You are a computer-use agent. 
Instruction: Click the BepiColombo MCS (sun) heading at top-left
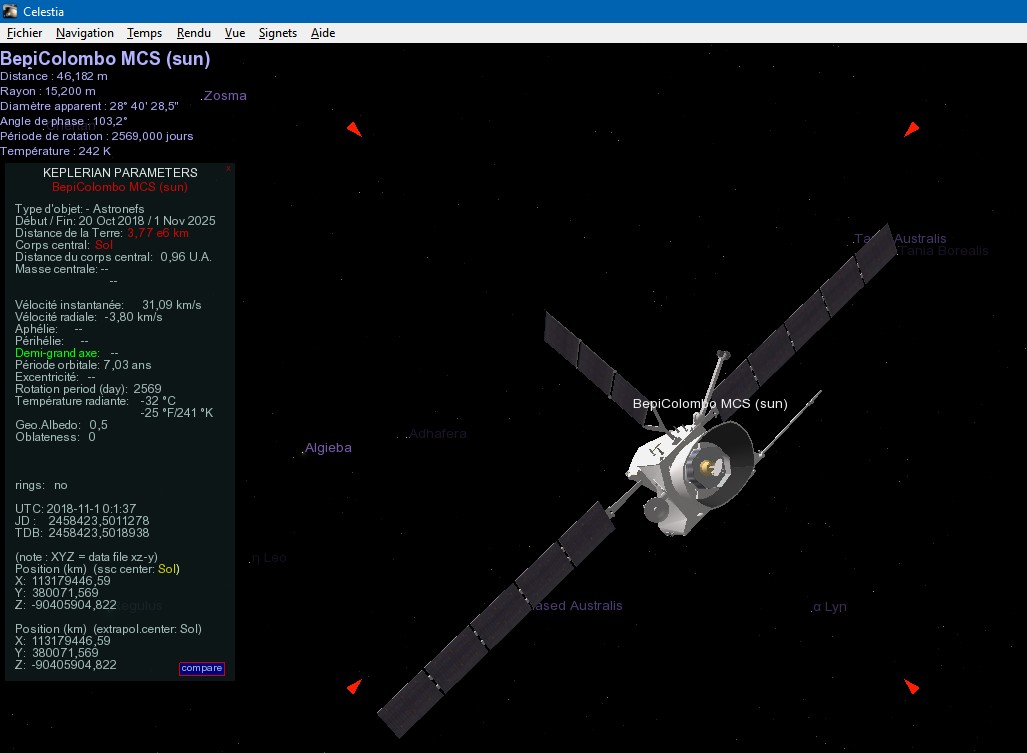click(x=105, y=59)
